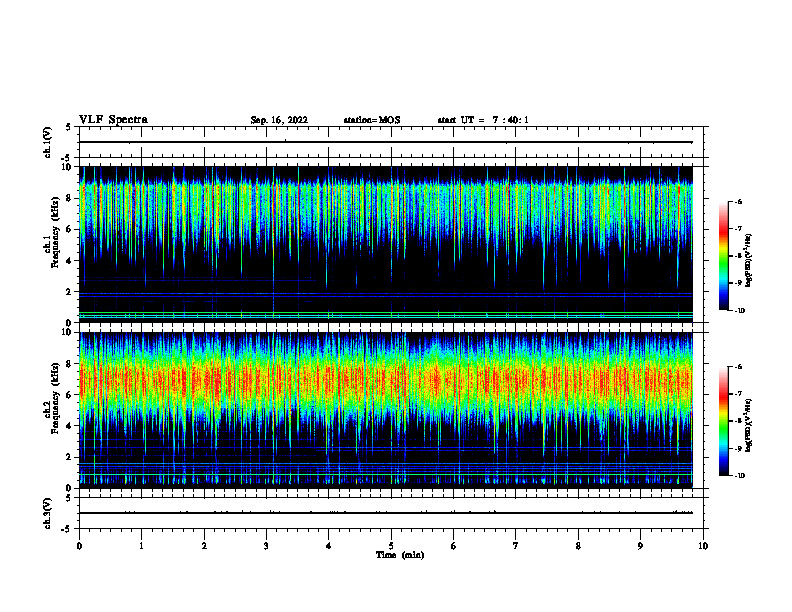Click the "-10" label on upper colorbar
This screenshot has width=792, height=612.
(740, 311)
